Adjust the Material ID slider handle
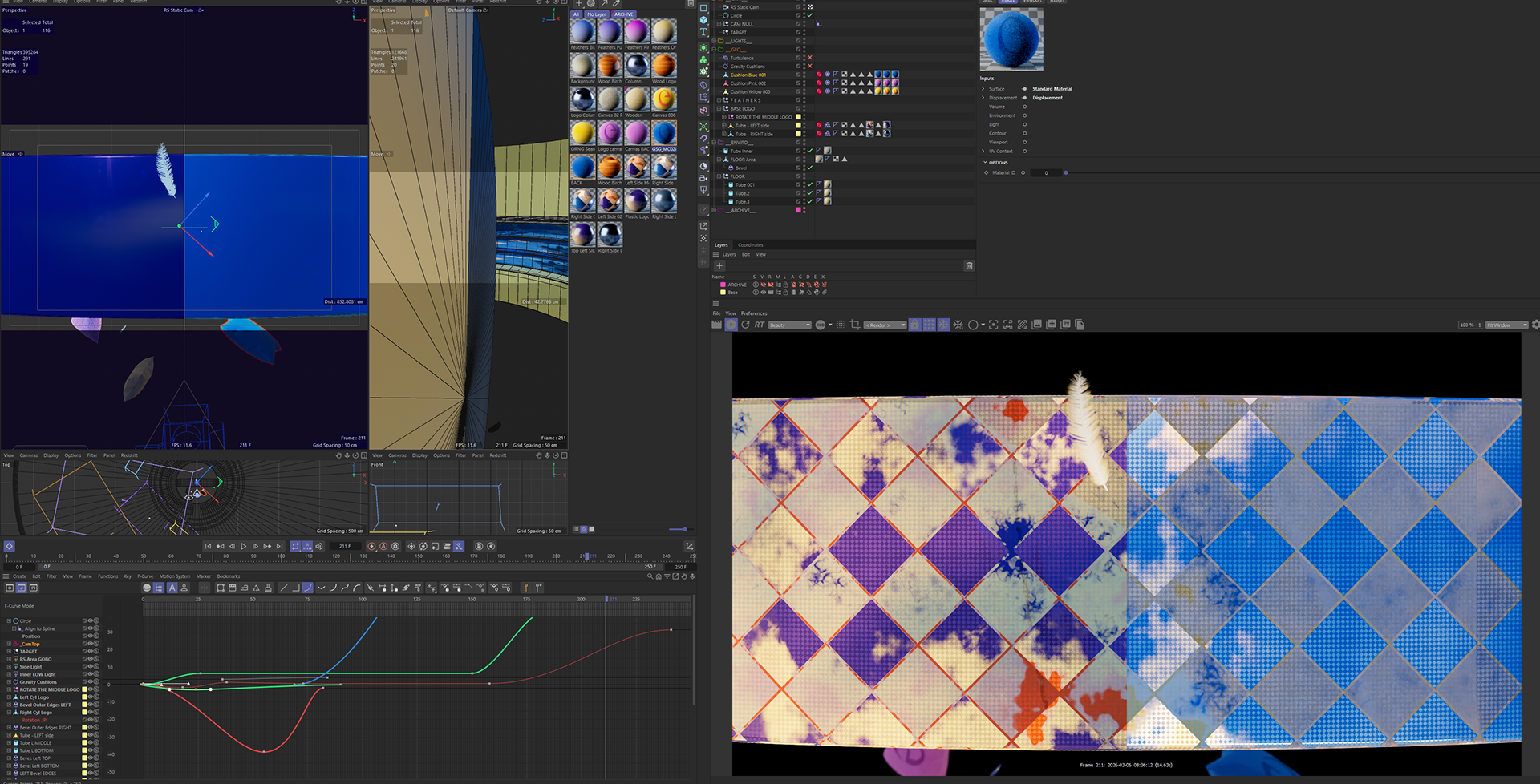1540x784 pixels. [1065, 172]
